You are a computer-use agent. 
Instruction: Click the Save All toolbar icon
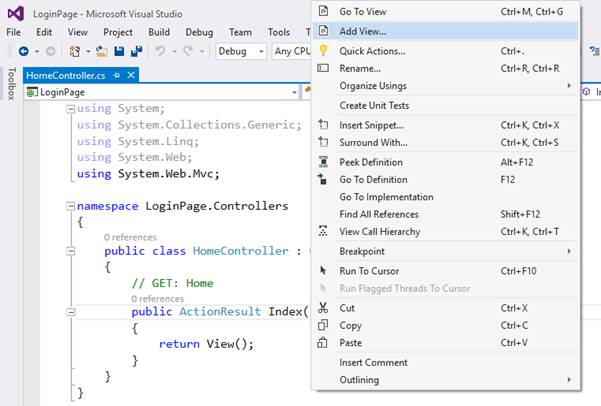(136, 51)
